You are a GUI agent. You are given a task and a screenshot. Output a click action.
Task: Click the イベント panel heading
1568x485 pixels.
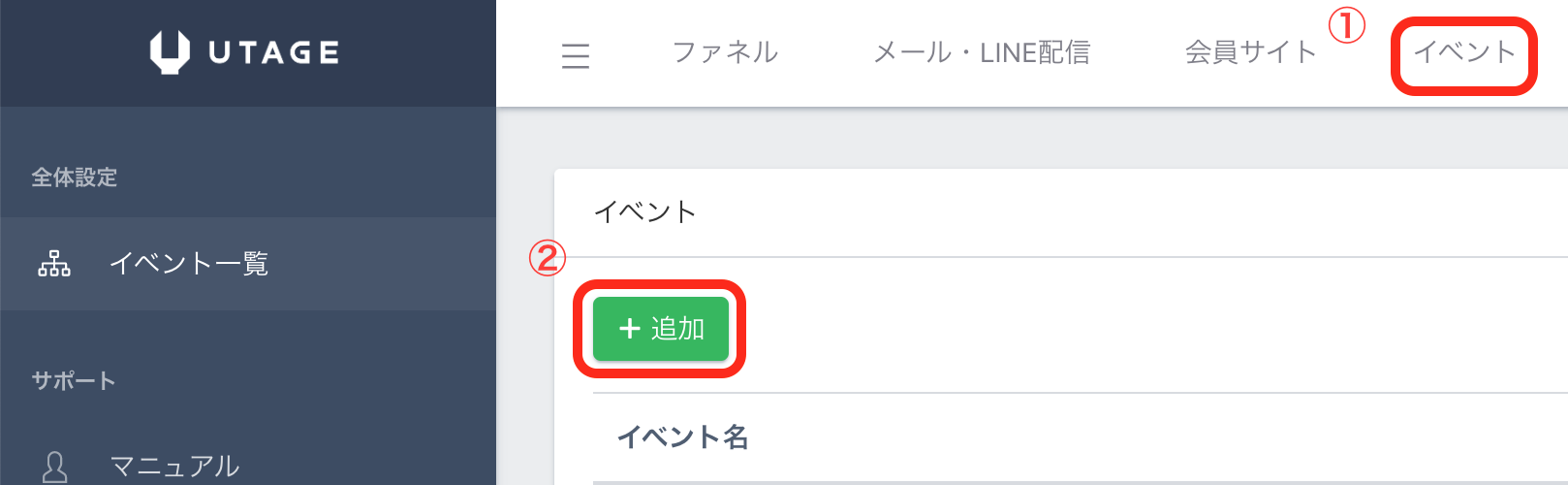[x=645, y=212]
